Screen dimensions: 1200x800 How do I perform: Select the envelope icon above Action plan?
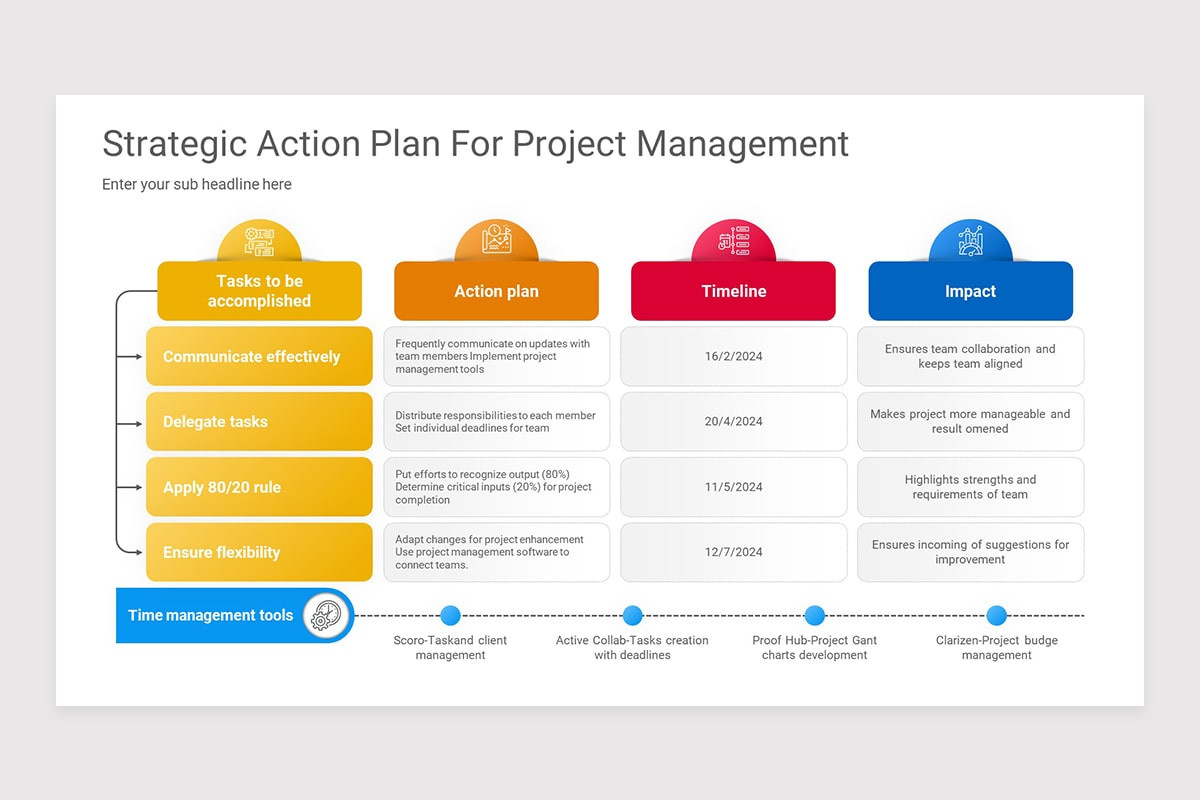[x=496, y=237]
